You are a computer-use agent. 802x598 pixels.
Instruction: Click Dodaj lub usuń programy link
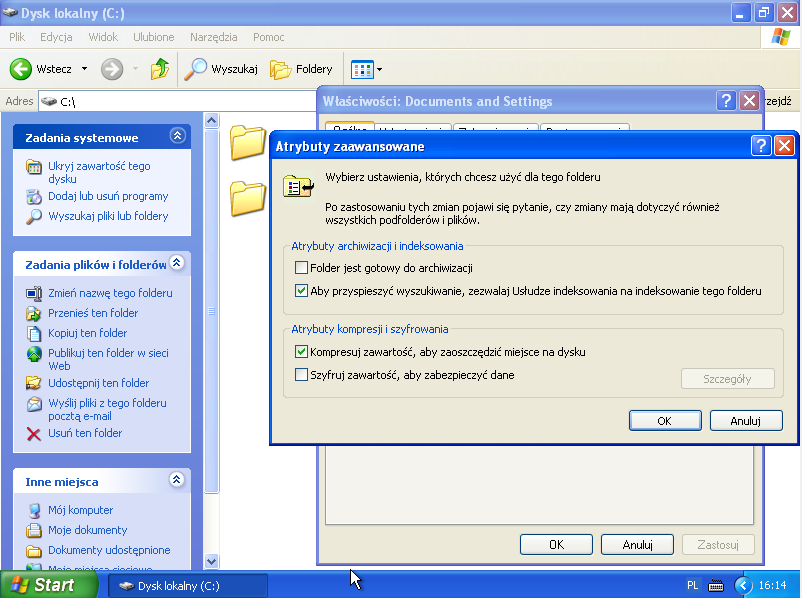click(108, 196)
